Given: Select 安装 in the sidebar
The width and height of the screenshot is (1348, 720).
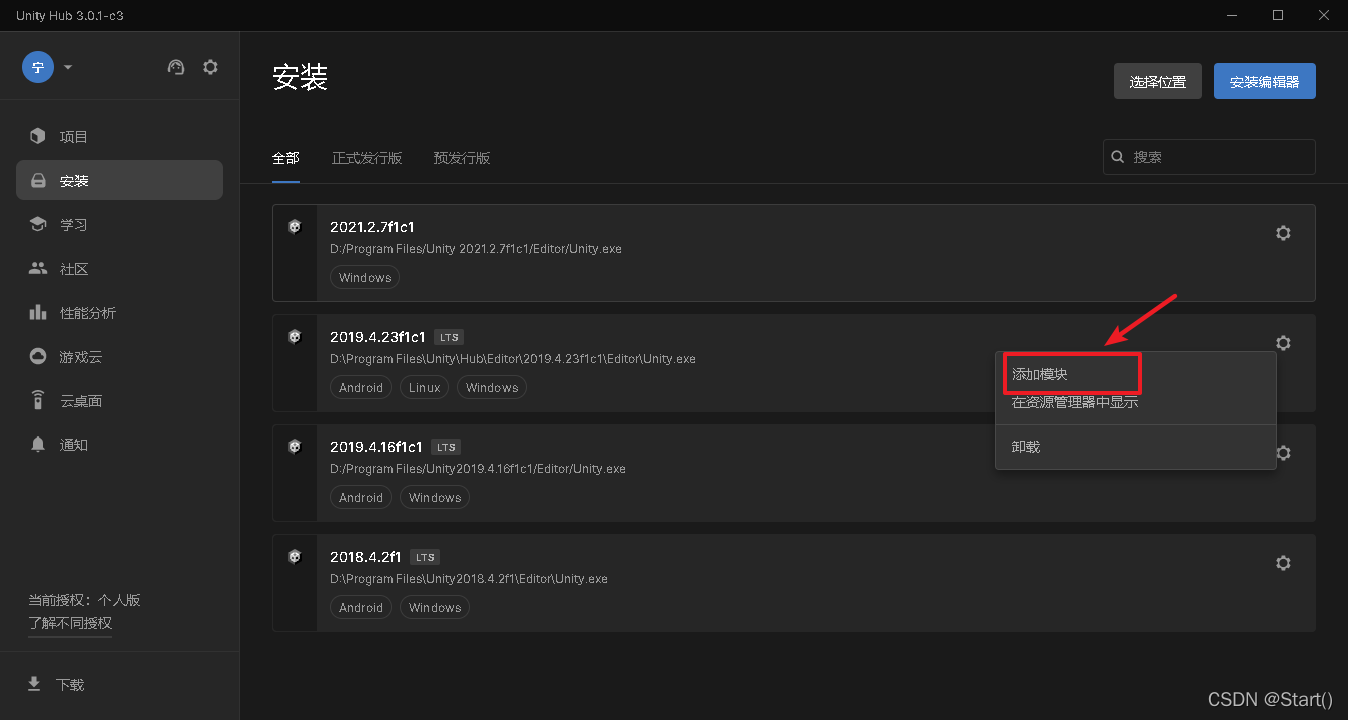Looking at the screenshot, I should click(x=119, y=180).
